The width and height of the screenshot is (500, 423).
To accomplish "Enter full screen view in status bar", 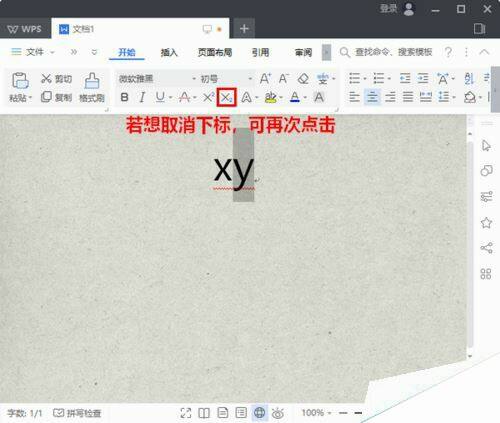I will click(186, 413).
